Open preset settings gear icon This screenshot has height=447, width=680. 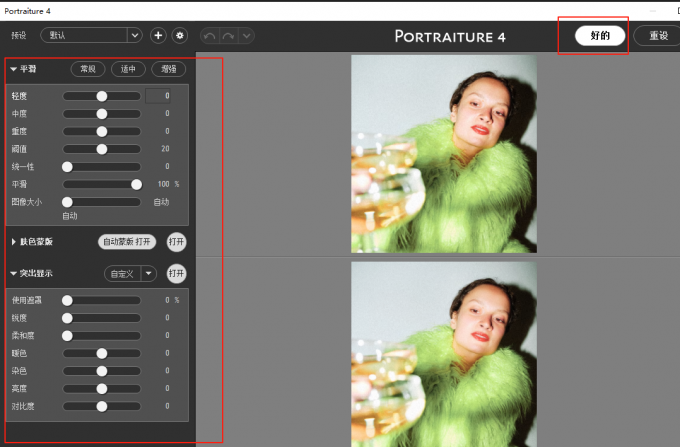[x=180, y=35]
